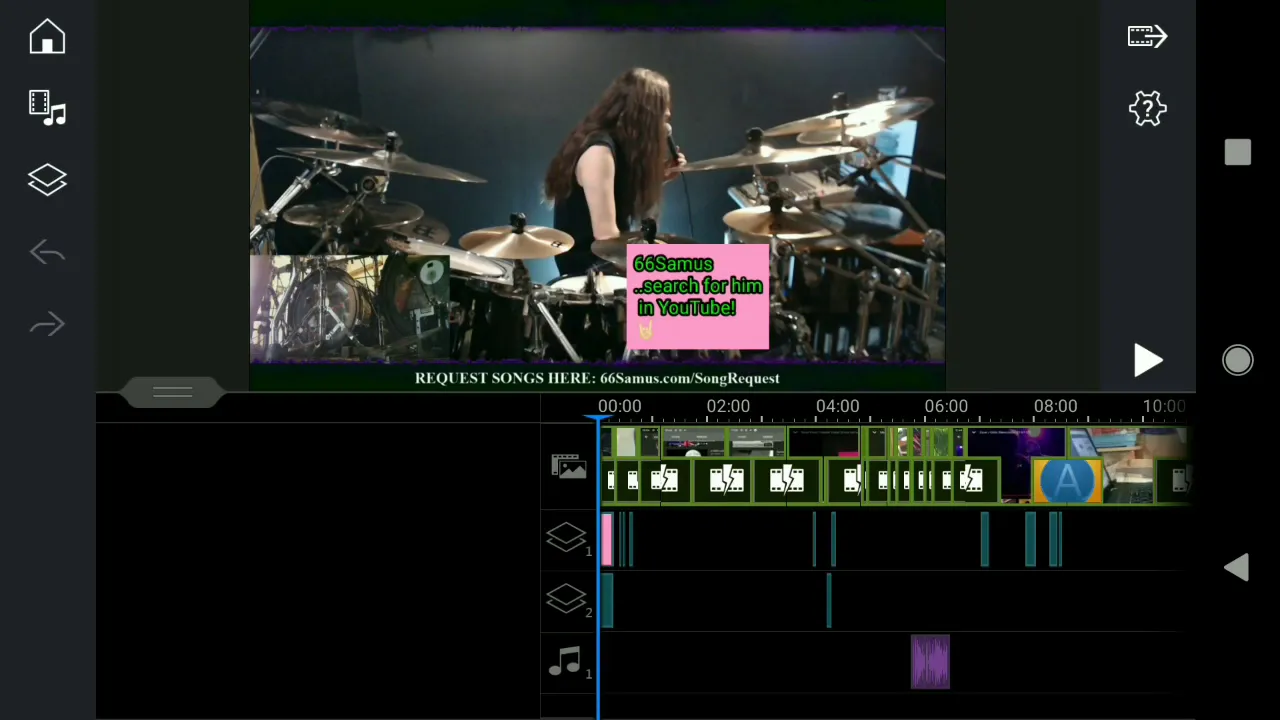Image resolution: width=1280 pixels, height=720 pixels.
Task: Jump to the 10:00 ruler mark
Action: coord(1164,406)
